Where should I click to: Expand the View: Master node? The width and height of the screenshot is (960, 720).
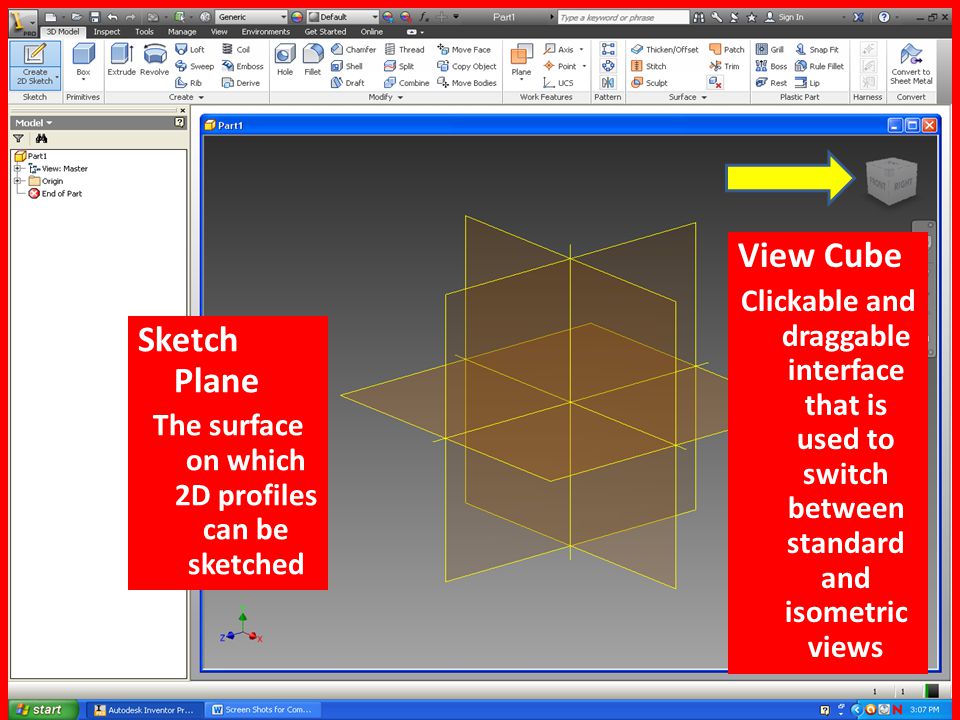[17, 168]
